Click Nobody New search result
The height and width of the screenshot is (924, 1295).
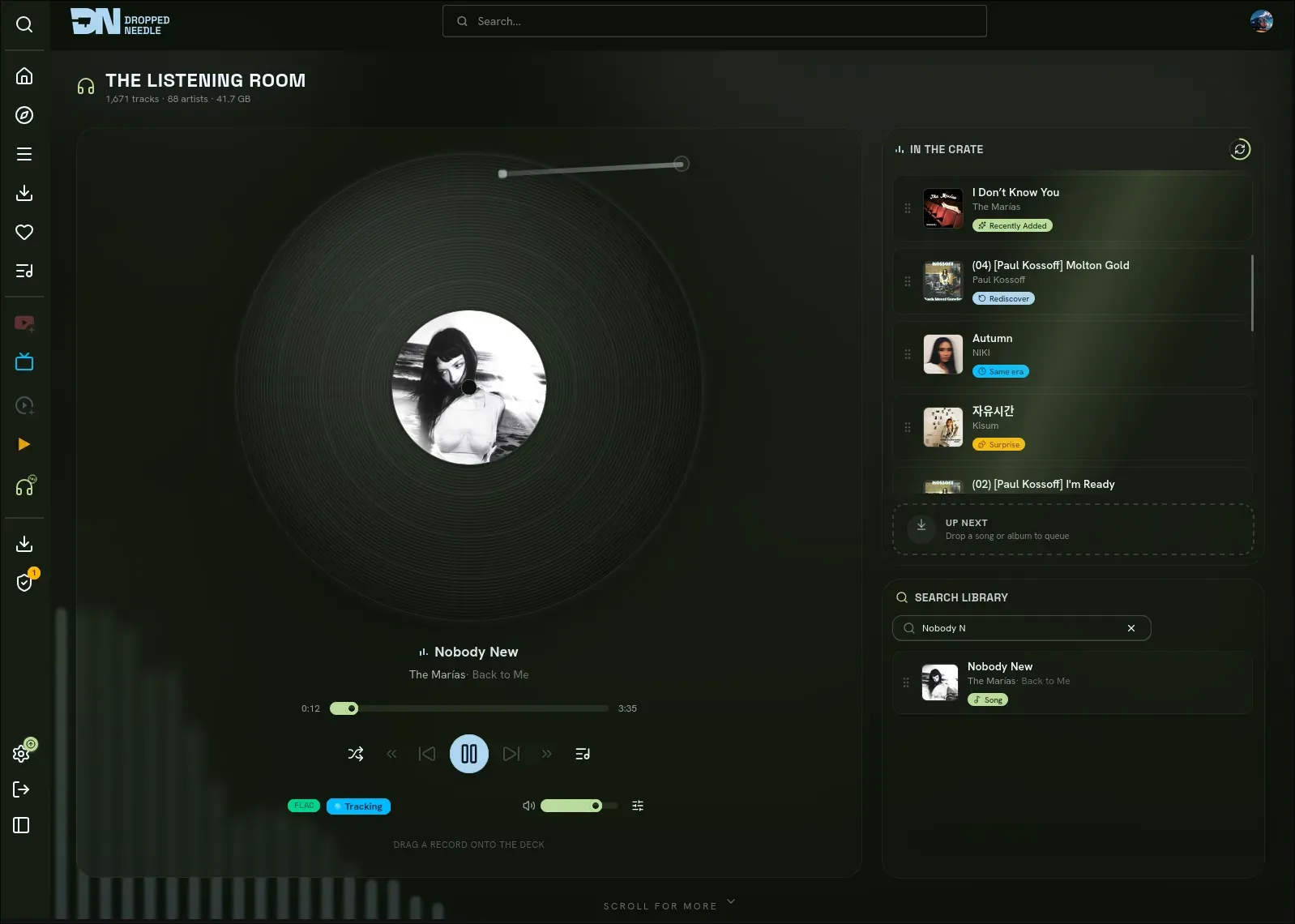[x=1072, y=682]
